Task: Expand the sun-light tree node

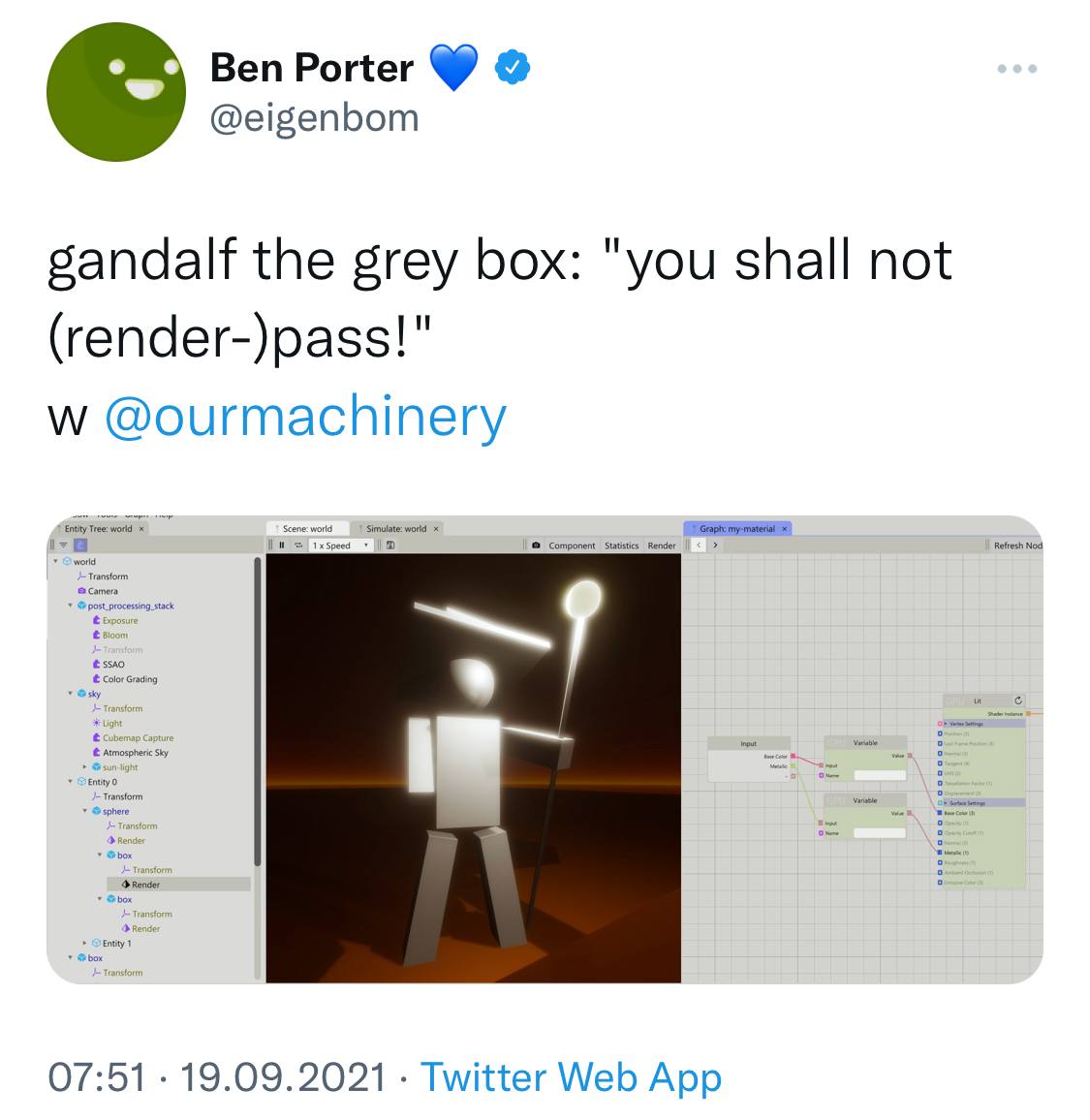Action: (85, 767)
